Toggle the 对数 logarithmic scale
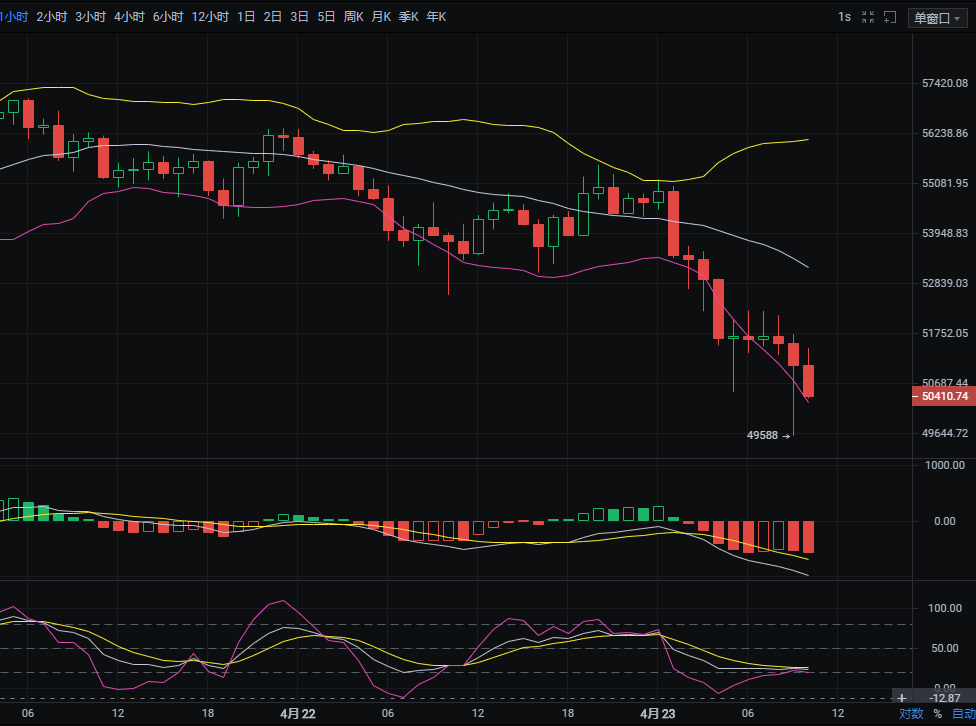976x726 pixels. (x=910, y=714)
